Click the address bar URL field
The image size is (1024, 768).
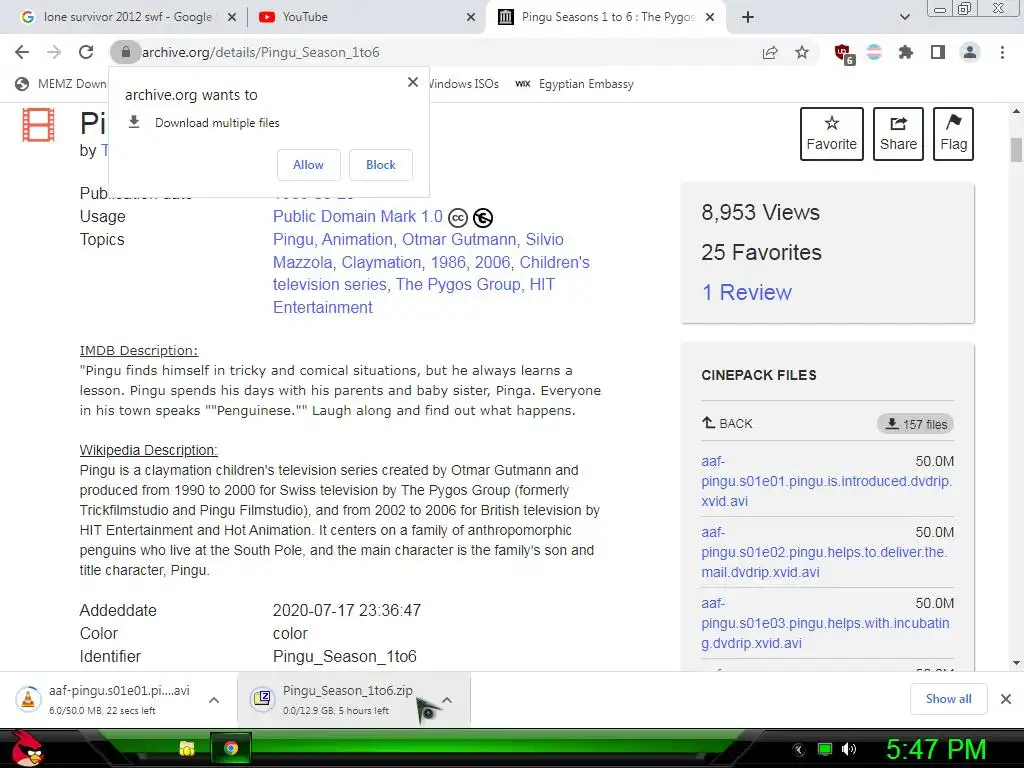[x=444, y=52]
